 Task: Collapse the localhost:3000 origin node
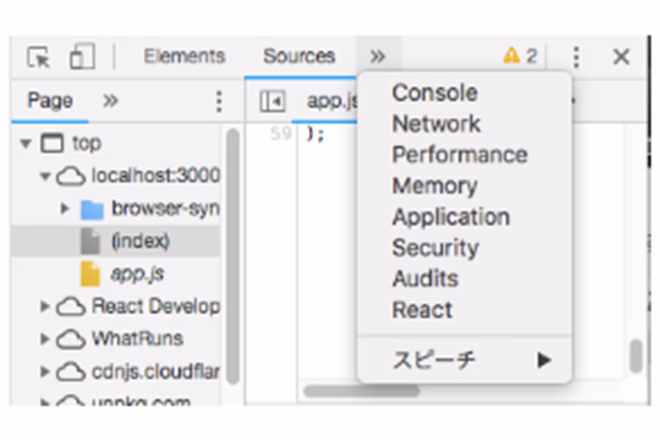click(x=45, y=177)
